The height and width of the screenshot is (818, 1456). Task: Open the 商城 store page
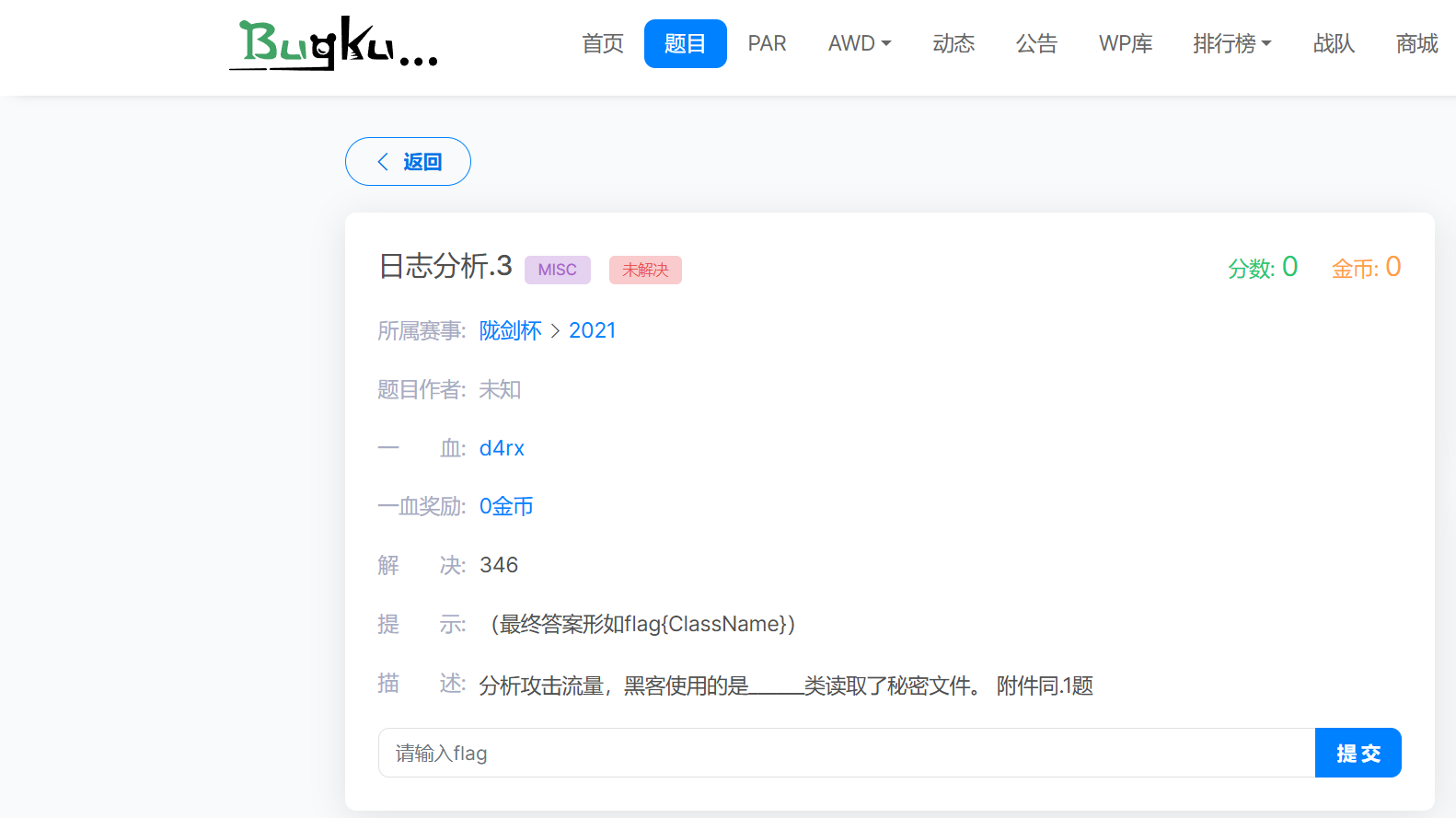(x=1417, y=43)
